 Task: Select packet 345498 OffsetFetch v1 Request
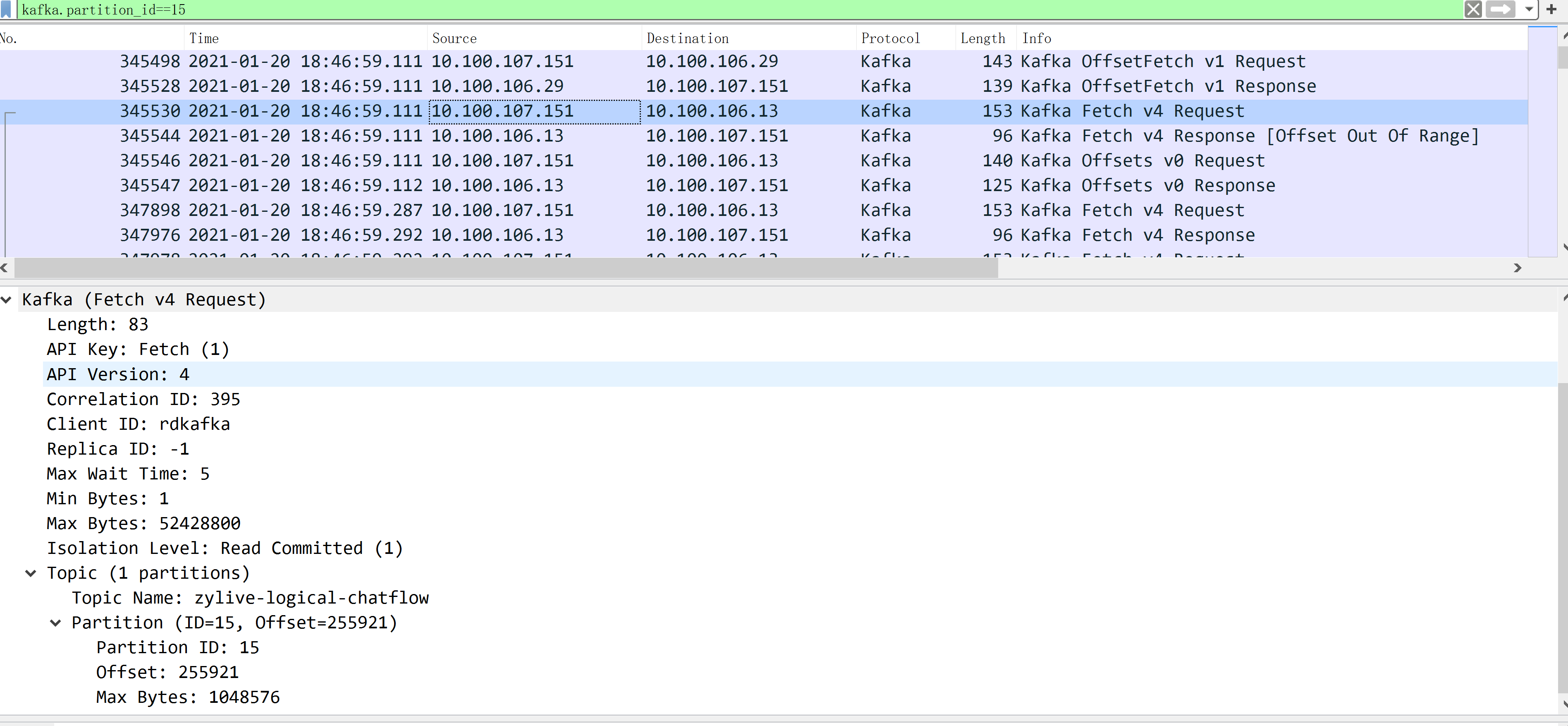tap(730, 62)
